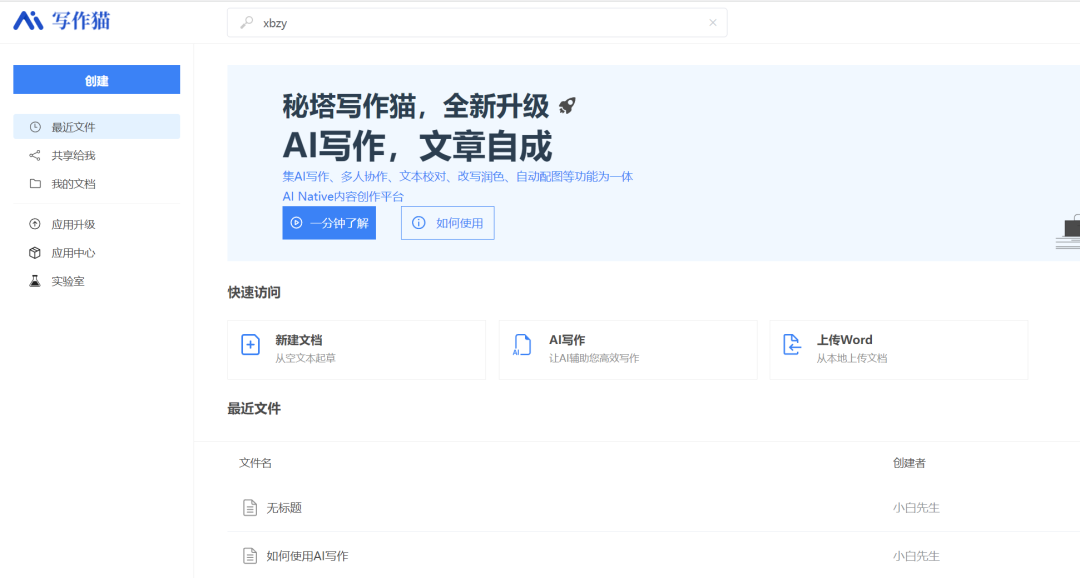Viewport: 1080px width, 578px height.
Task: Click the 写作猫 logo
Action: click(62, 21)
